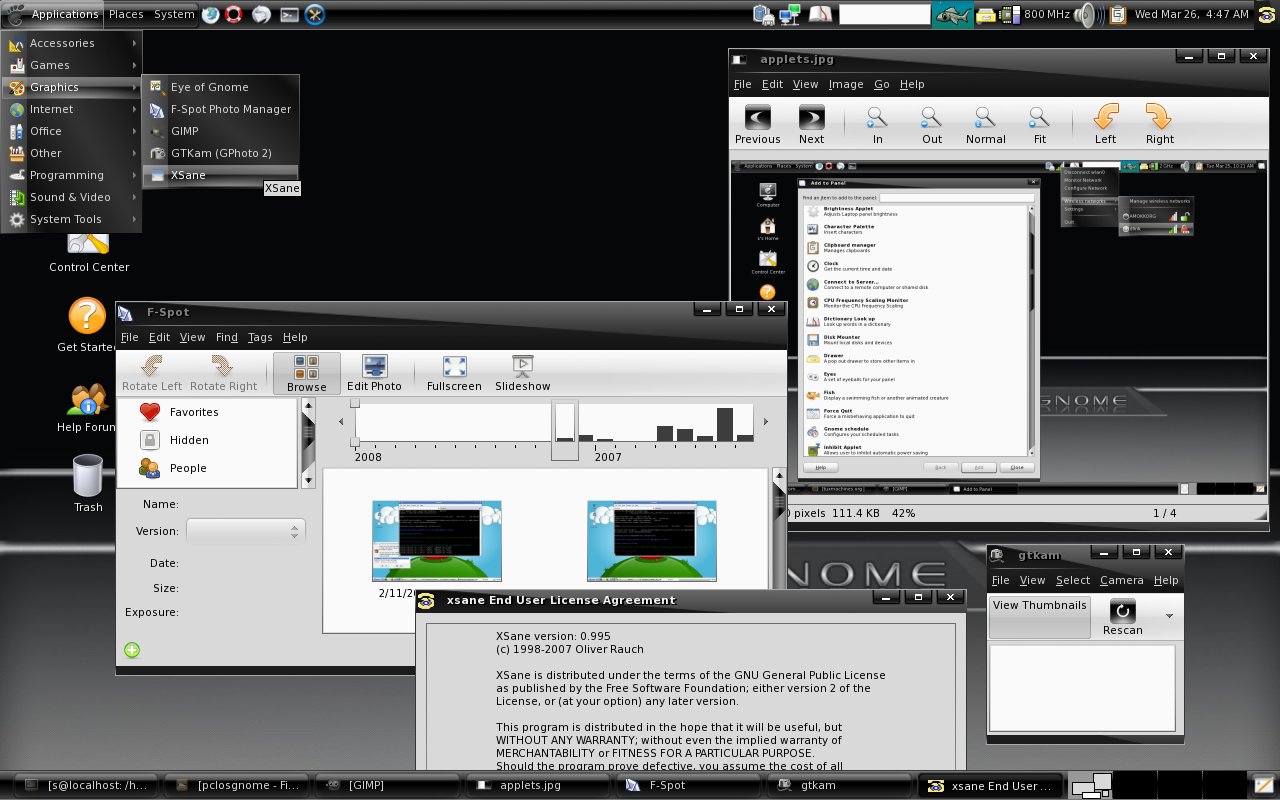Switch to the terminal s@localhost taskbar button

click(x=85, y=785)
